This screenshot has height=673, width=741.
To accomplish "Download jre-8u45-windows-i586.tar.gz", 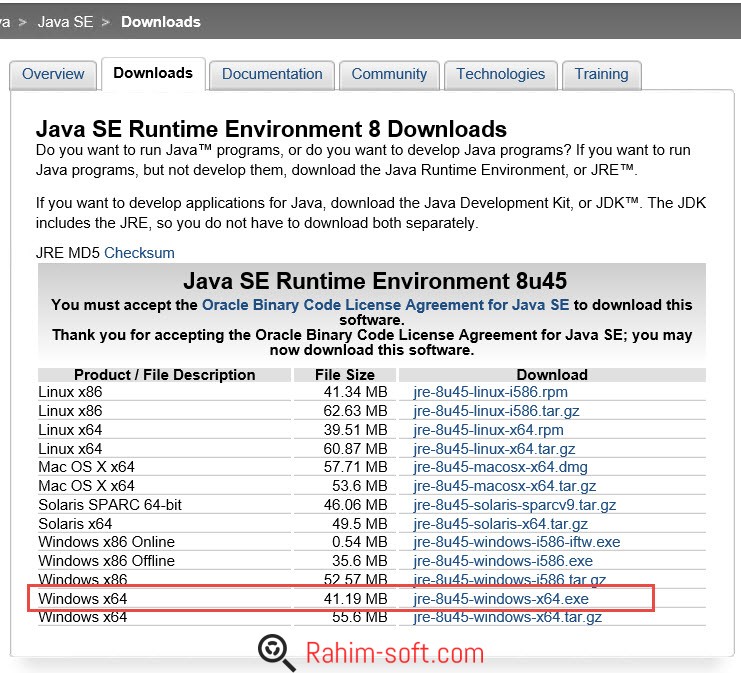I will click(x=509, y=579).
